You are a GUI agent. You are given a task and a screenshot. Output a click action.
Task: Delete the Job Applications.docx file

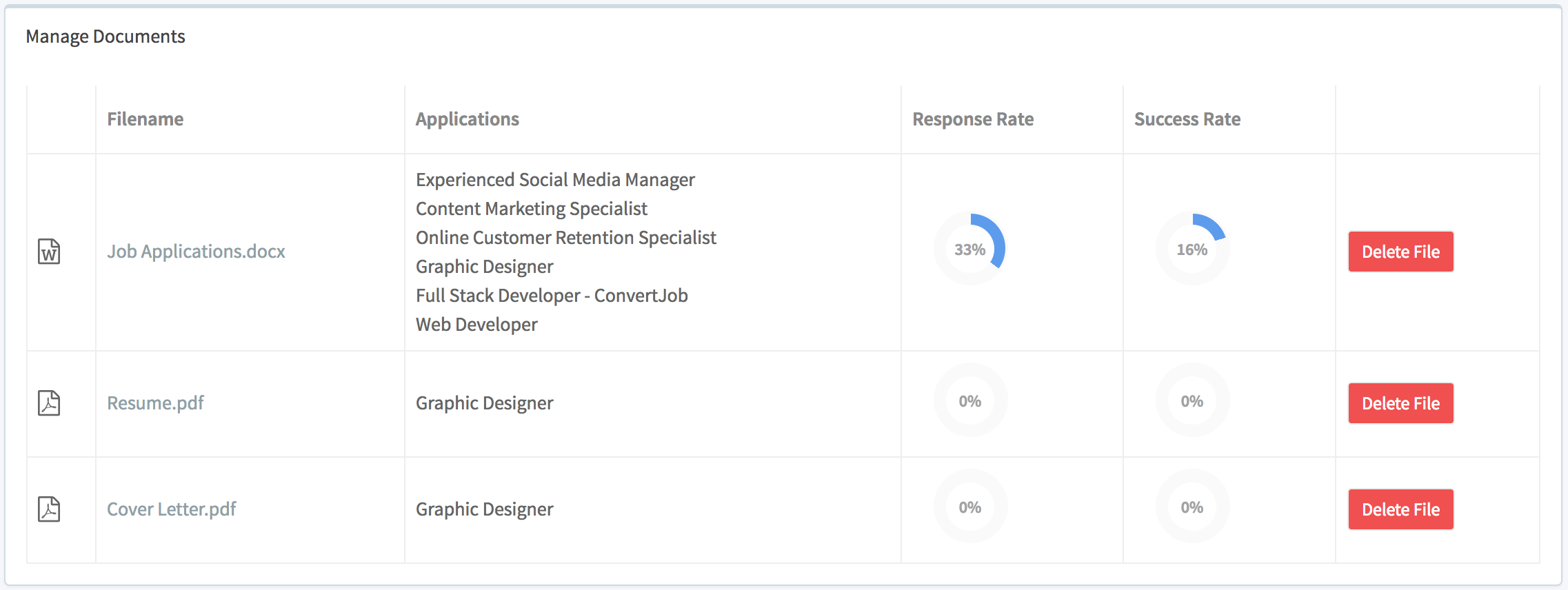click(x=1400, y=252)
